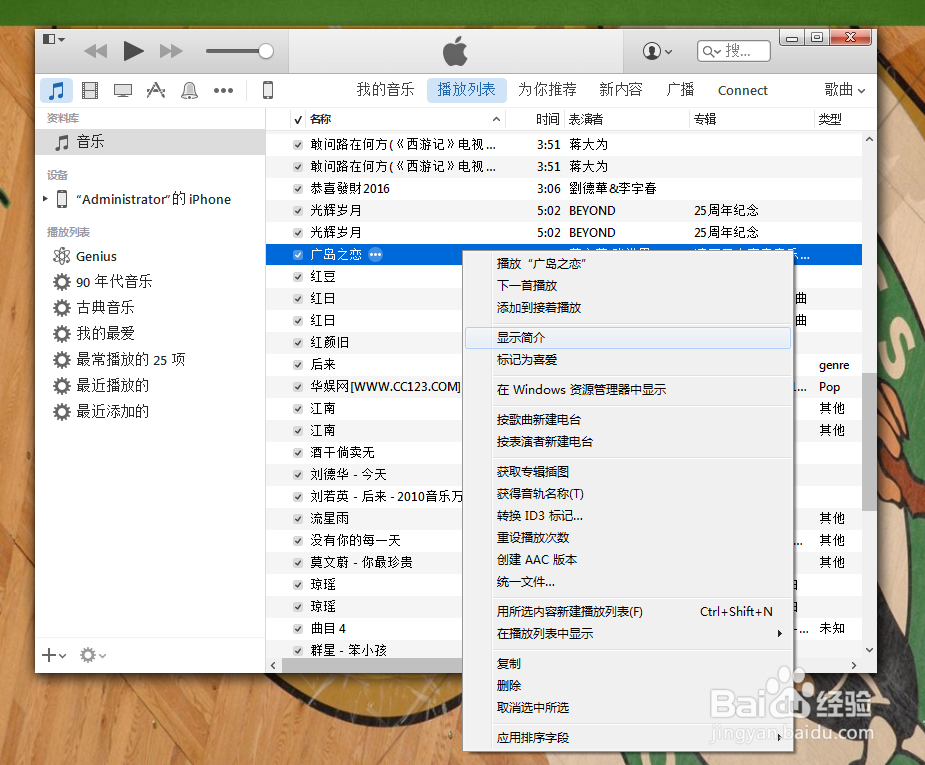925x765 pixels.
Task: Switch to 播放列表 tab
Action: [x=466, y=90]
